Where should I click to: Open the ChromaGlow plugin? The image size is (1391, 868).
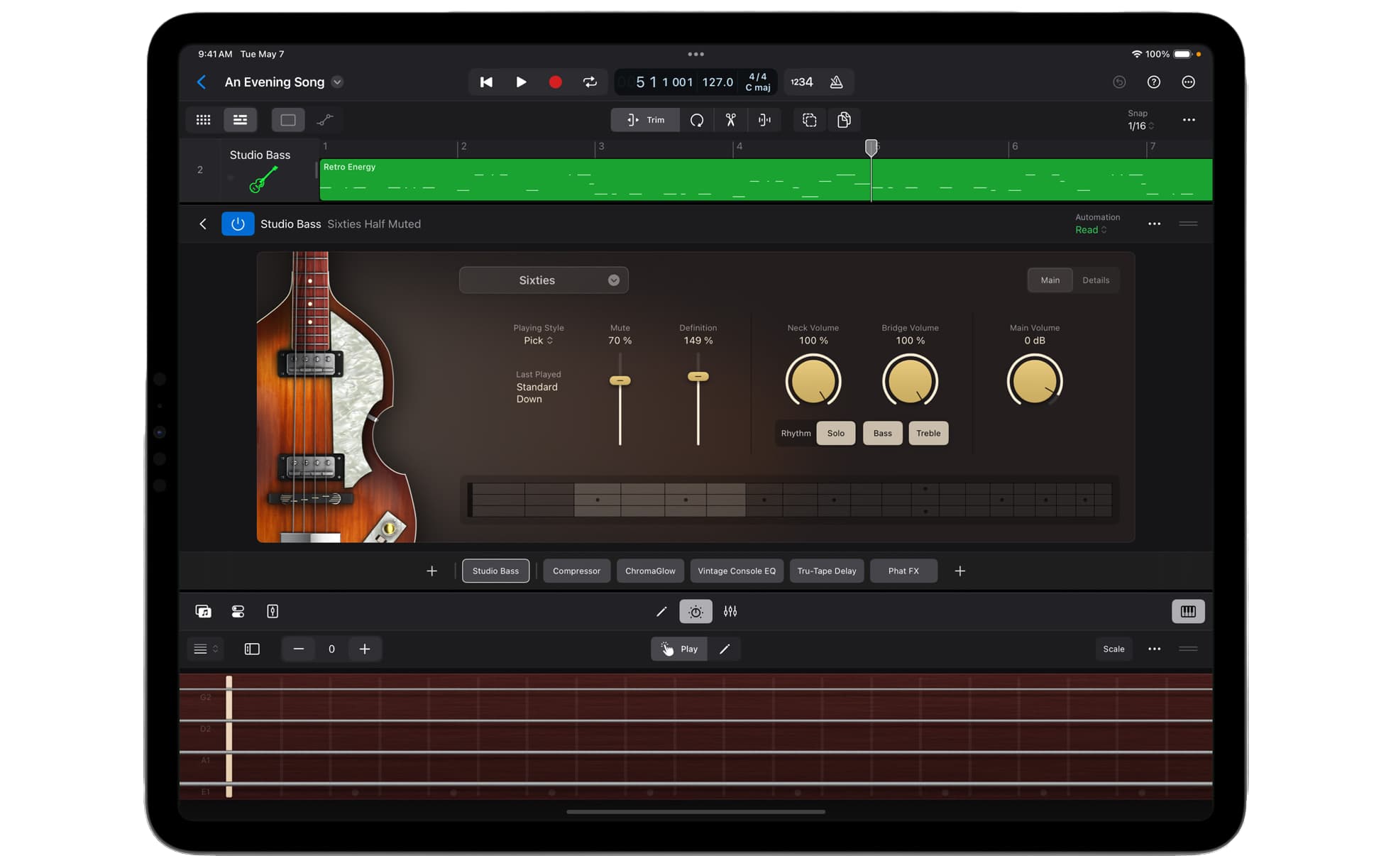650,571
